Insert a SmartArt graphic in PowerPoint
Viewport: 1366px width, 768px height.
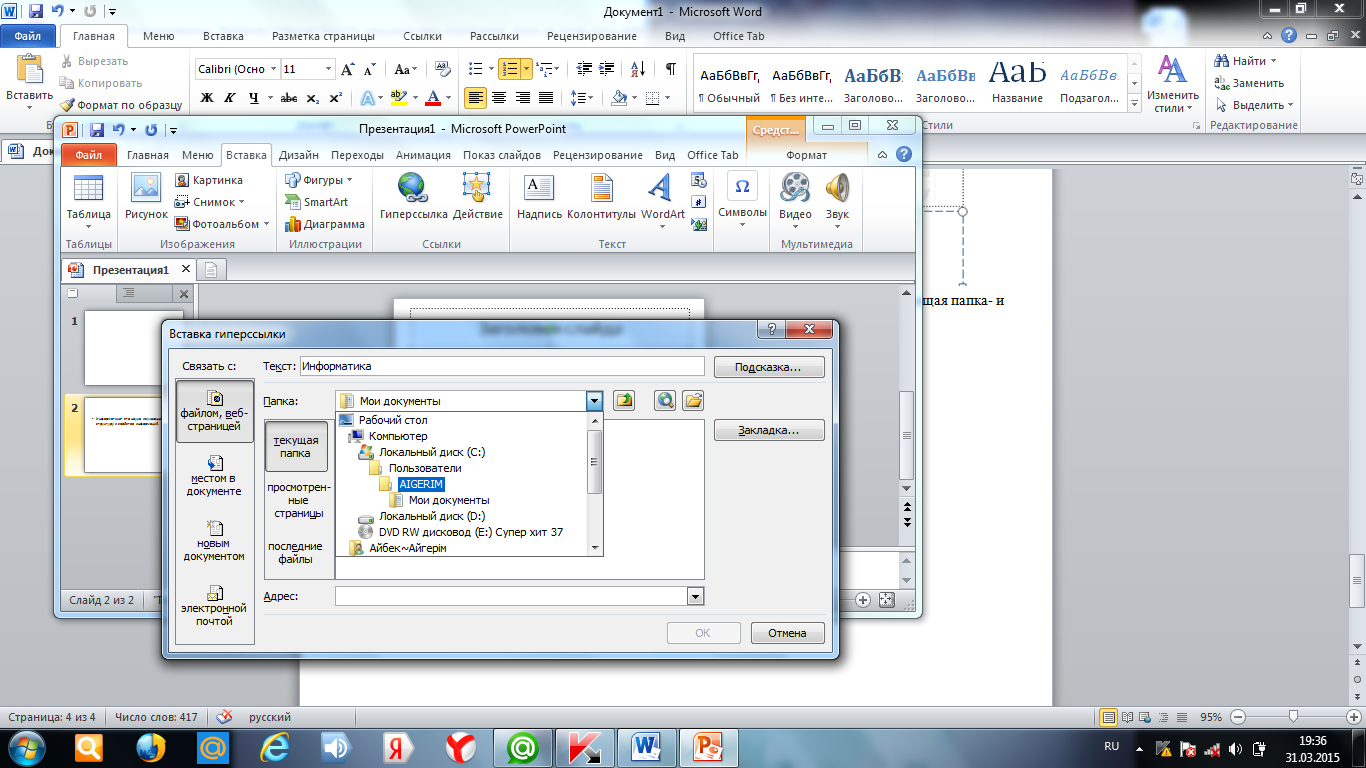317,202
